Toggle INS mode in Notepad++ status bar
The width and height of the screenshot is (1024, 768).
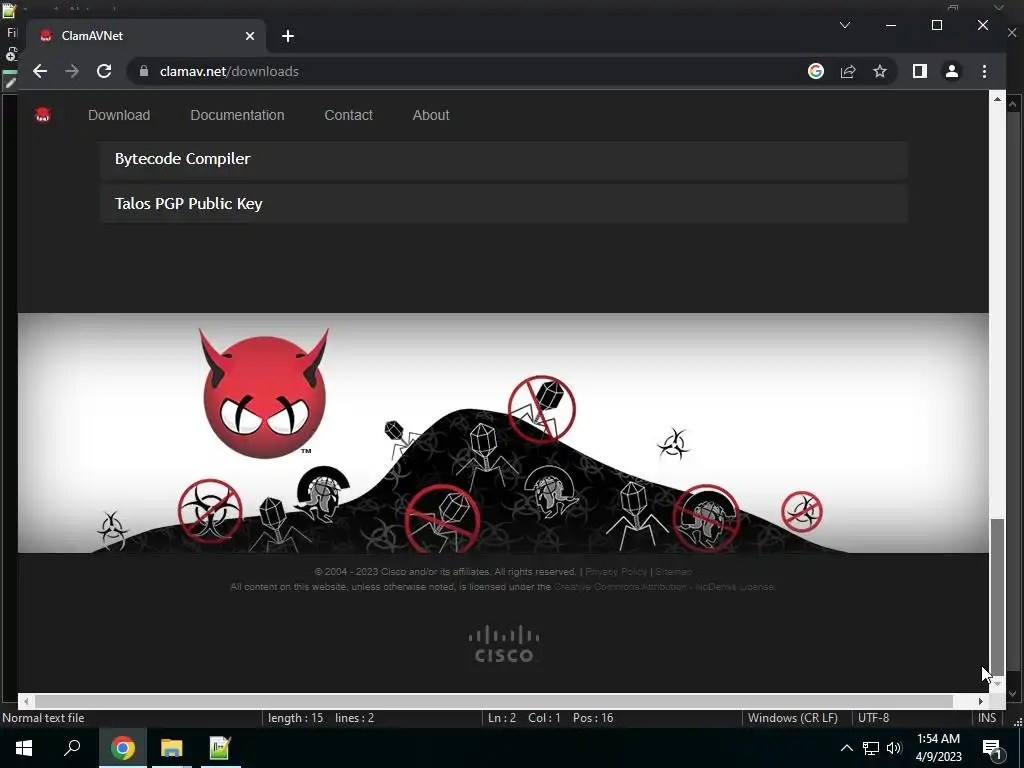tap(987, 718)
